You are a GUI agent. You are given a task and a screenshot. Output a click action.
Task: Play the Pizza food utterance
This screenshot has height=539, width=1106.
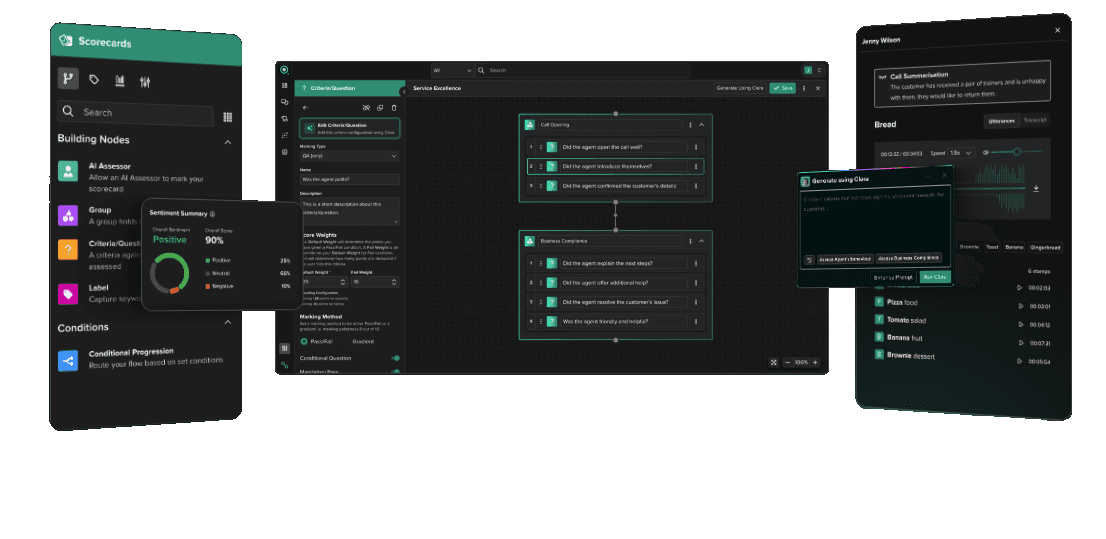click(x=1019, y=306)
